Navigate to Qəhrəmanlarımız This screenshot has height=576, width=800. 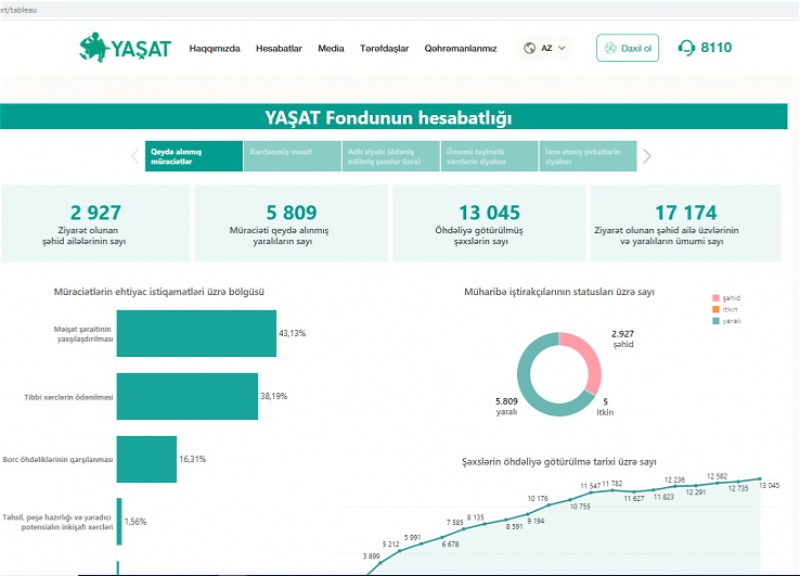coord(461,48)
